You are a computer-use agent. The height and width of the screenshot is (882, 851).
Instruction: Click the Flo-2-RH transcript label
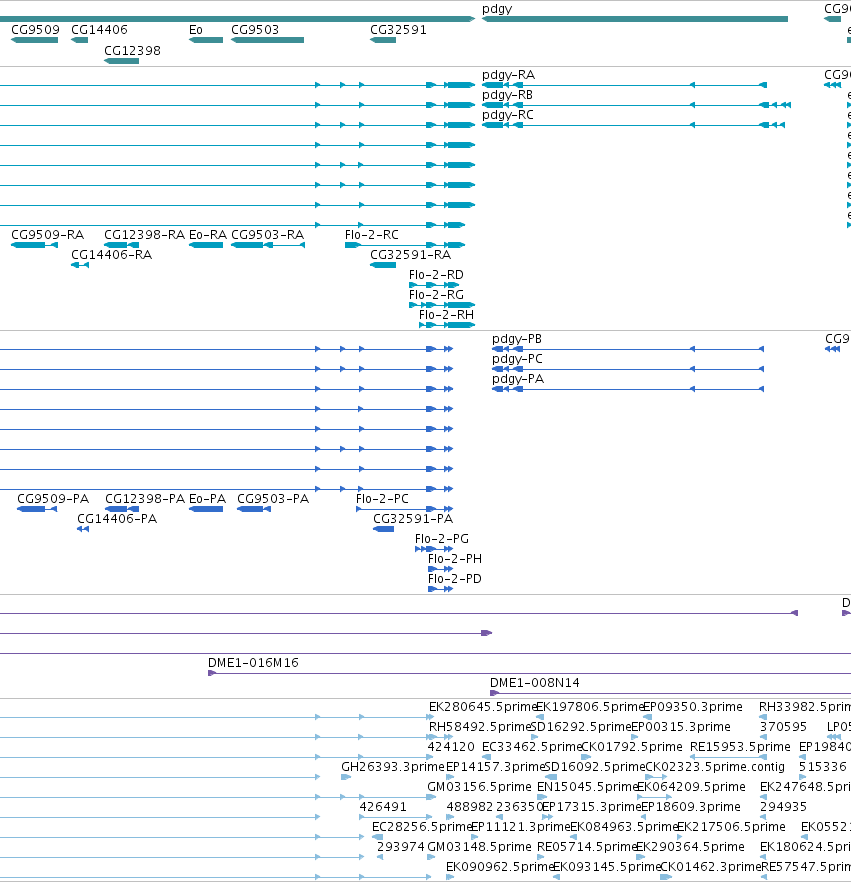click(447, 315)
